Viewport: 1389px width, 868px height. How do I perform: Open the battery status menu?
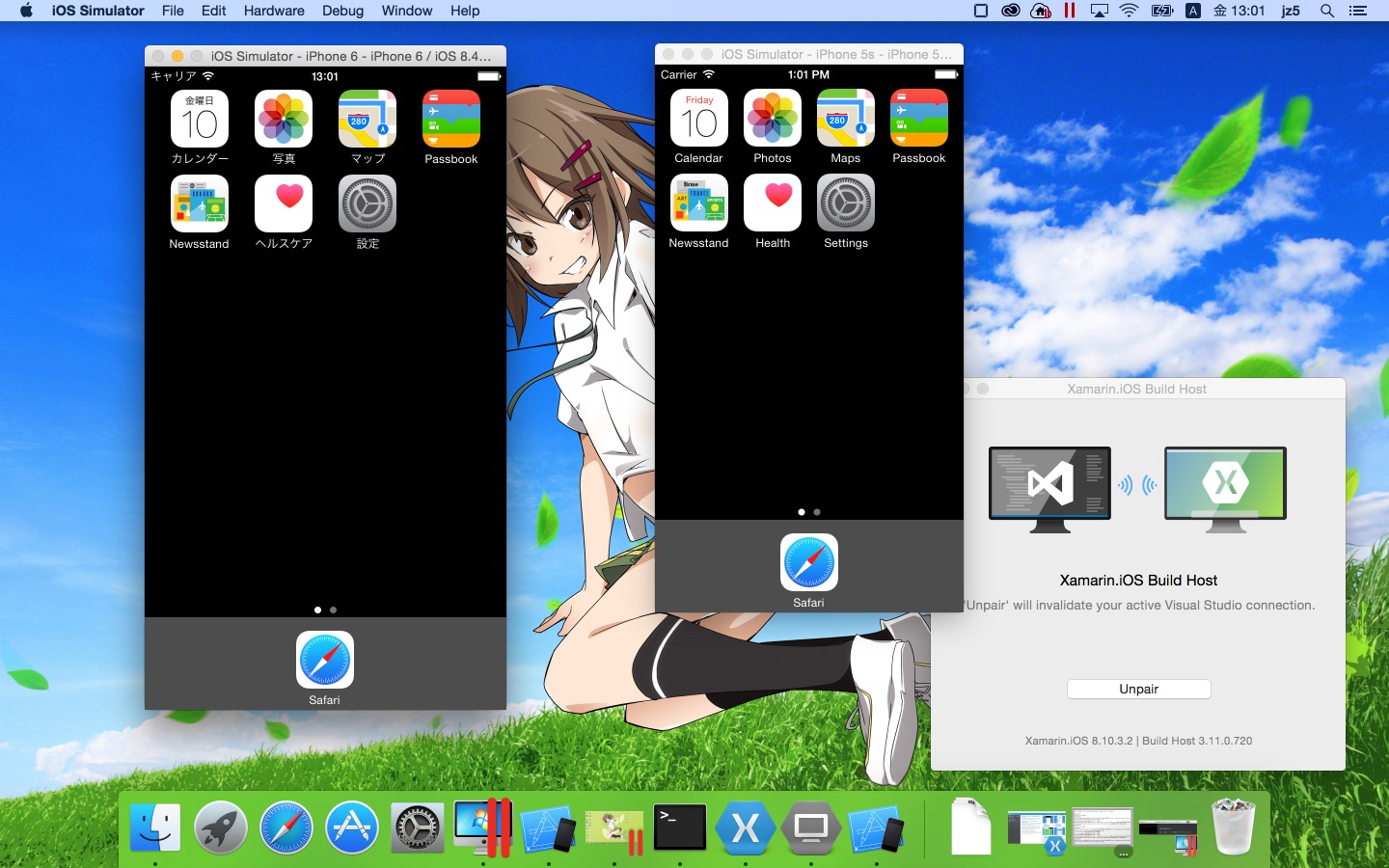(1161, 11)
